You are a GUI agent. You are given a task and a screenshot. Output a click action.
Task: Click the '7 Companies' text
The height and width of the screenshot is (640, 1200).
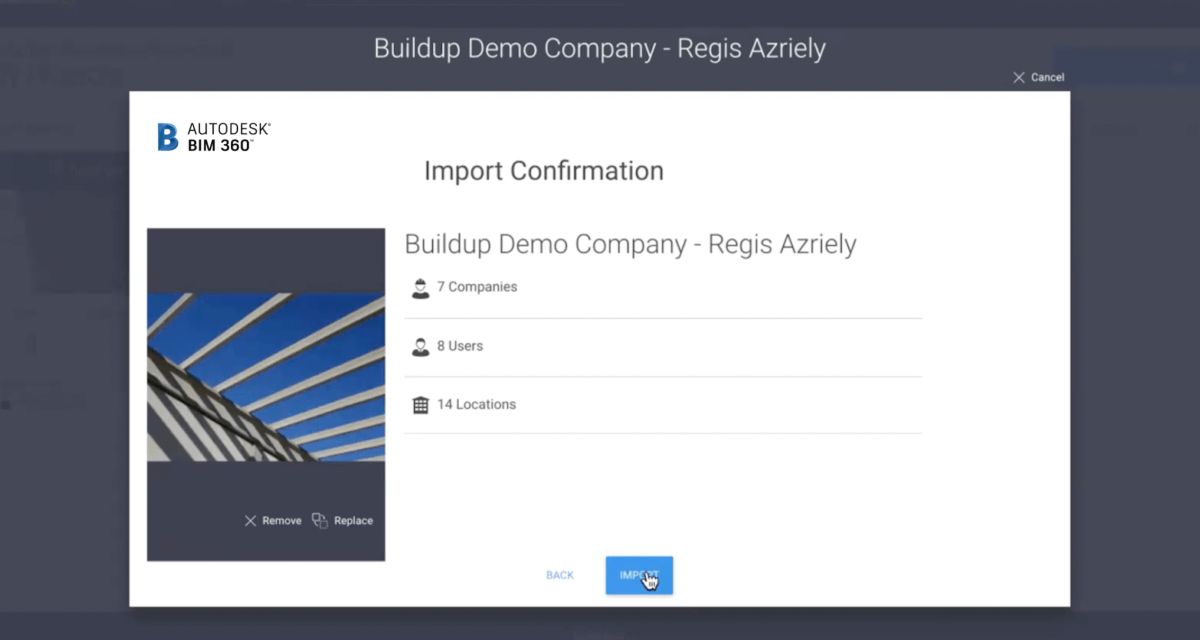(477, 287)
